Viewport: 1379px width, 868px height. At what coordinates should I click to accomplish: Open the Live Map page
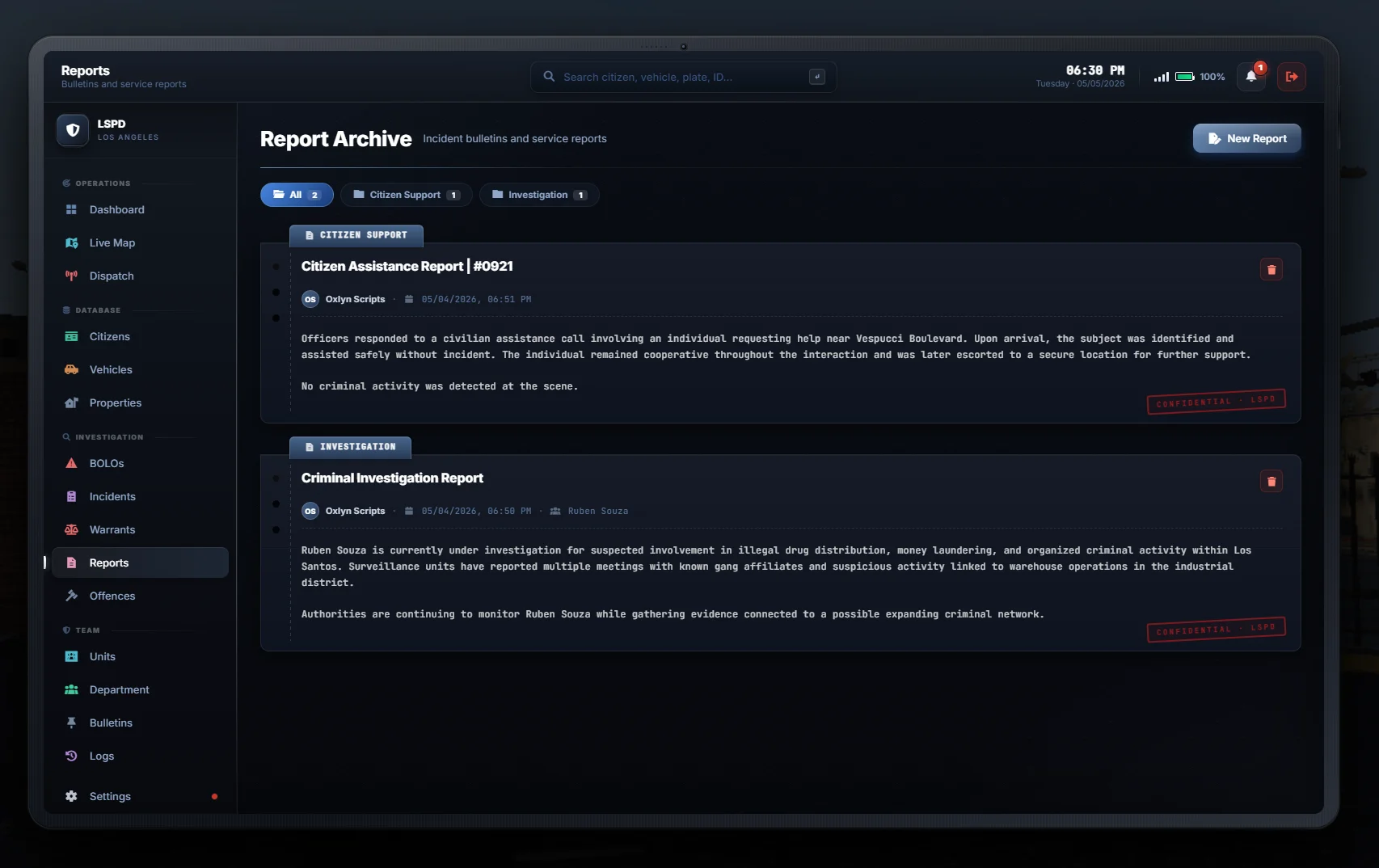[x=140, y=242]
